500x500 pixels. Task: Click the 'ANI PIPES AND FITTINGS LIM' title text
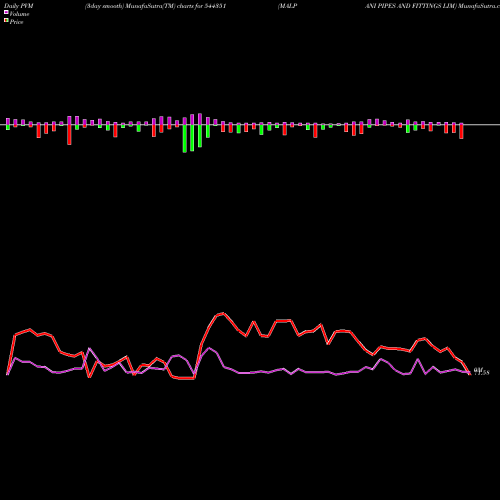(410, 6)
